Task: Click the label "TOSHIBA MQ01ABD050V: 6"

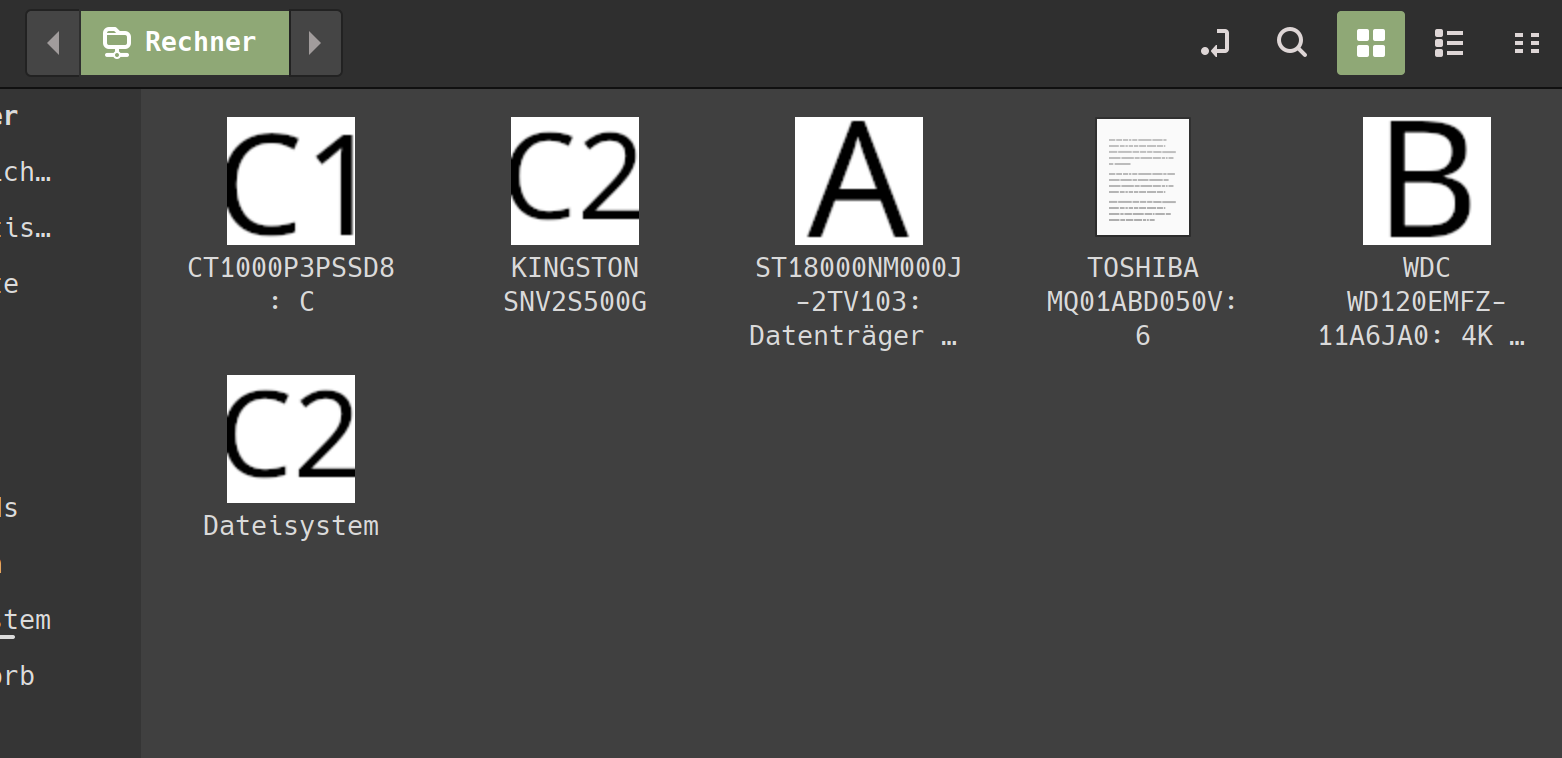Action: click(1143, 302)
